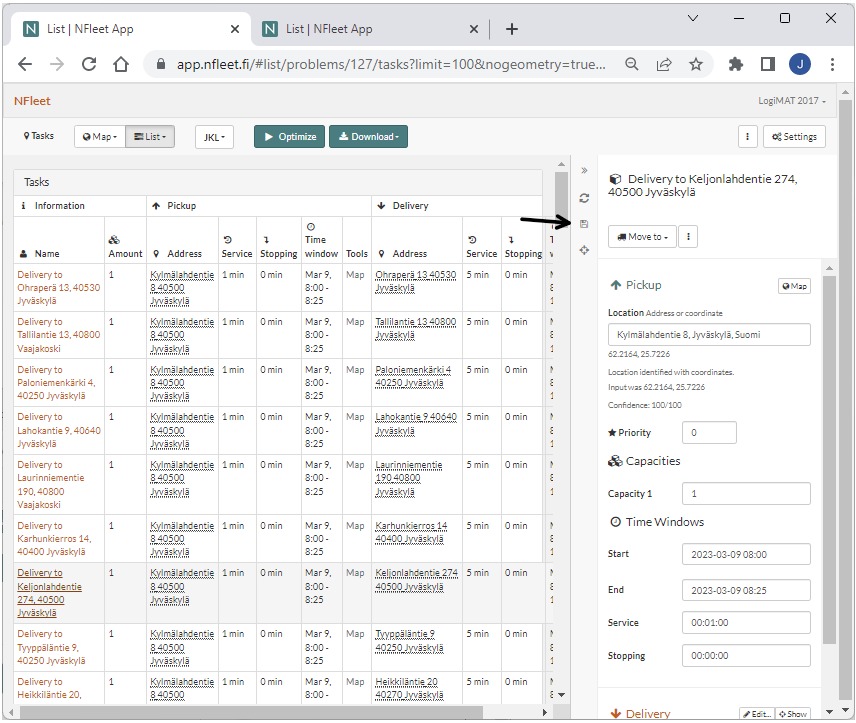
Task: Click Map tool in the Karhunkierros 14 row
Action: point(355,526)
